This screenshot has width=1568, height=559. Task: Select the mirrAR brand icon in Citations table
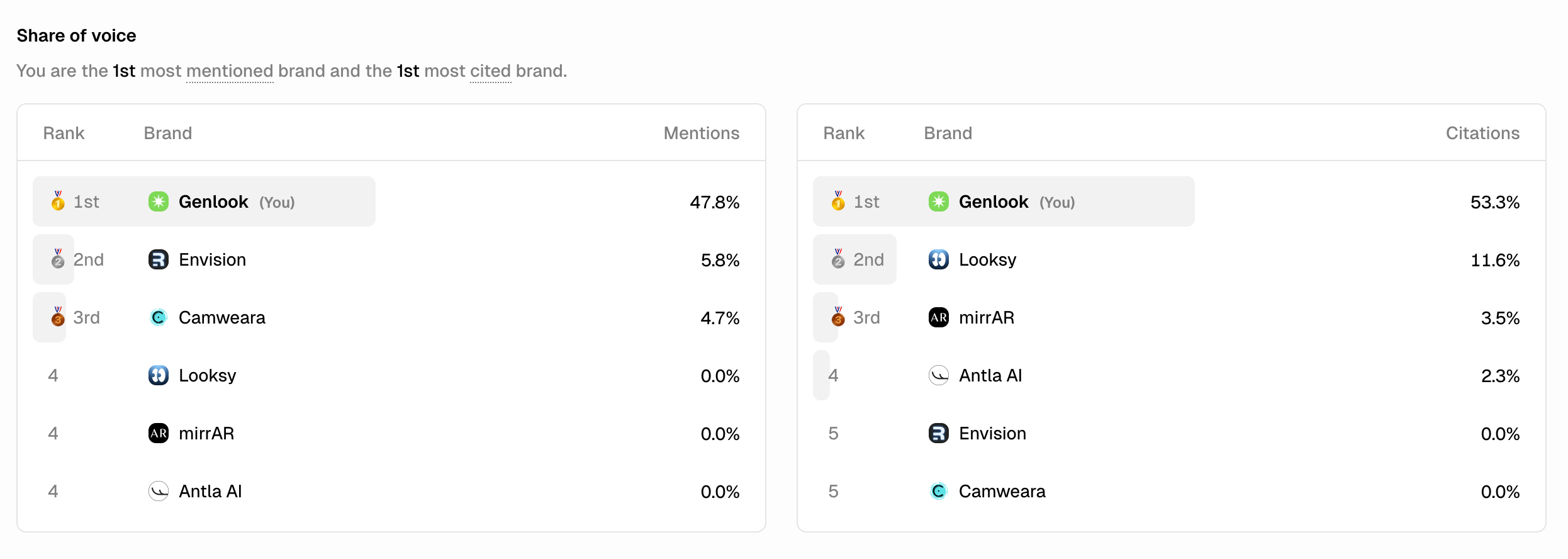pyautogui.click(x=939, y=317)
